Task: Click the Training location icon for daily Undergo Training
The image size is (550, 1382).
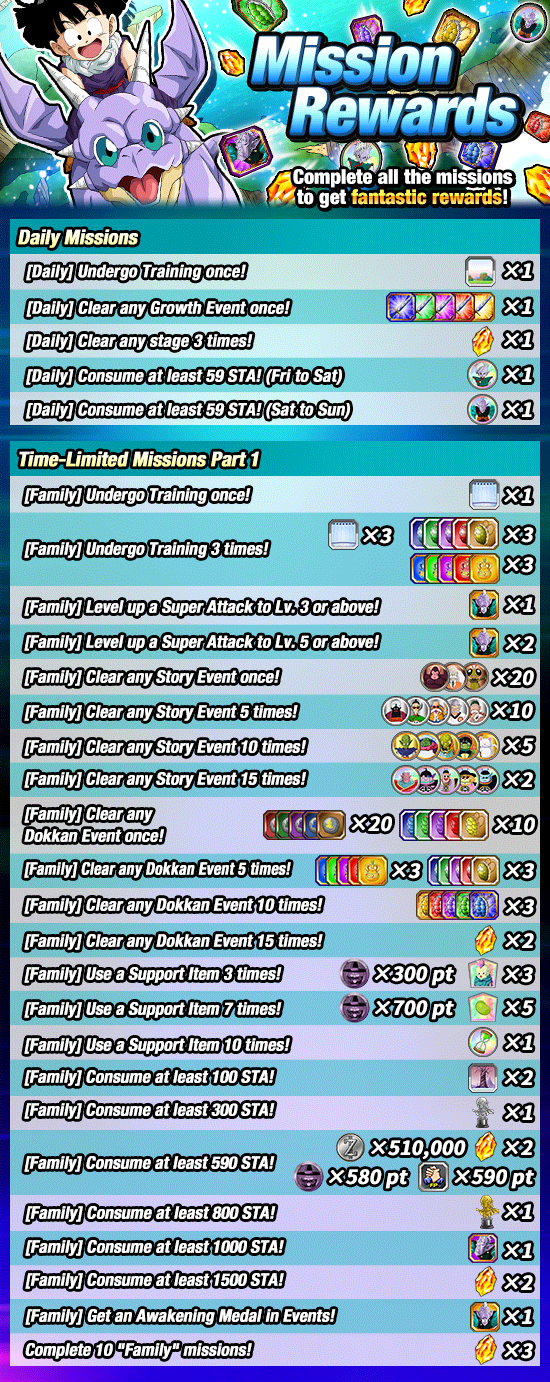Action: [480, 271]
